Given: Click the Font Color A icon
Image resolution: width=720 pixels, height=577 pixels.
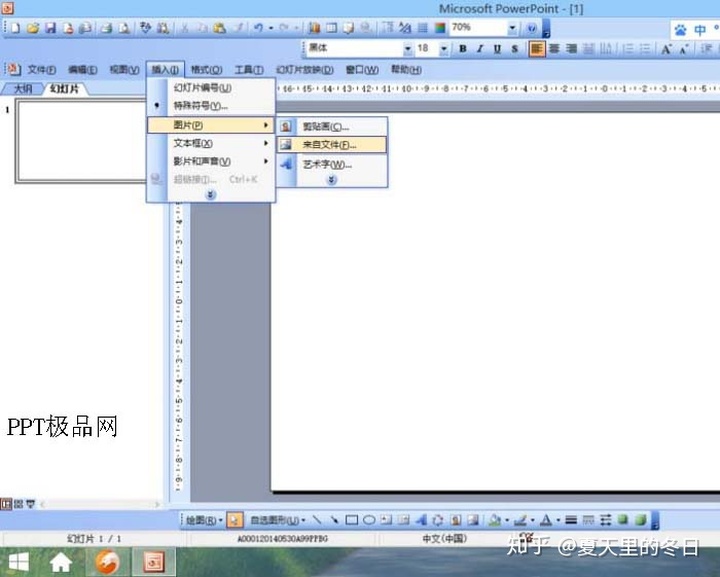Looking at the screenshot, I should (546, 520).
